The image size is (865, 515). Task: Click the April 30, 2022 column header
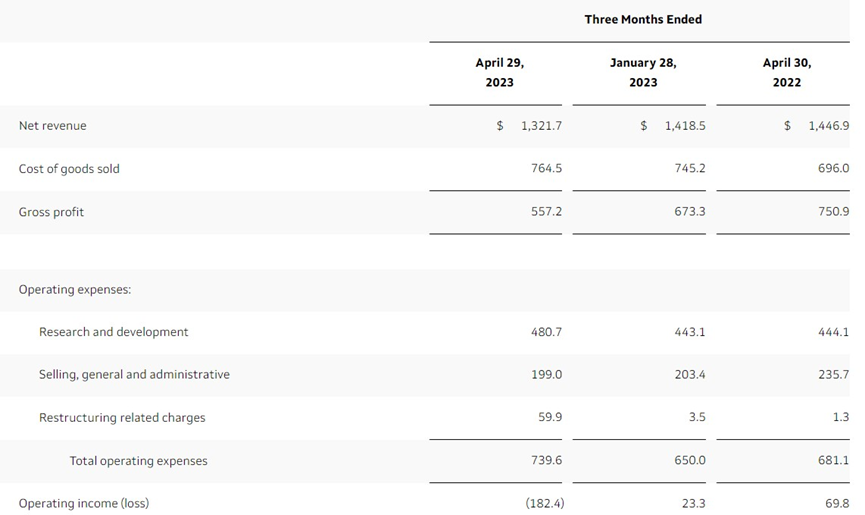[787, 72]
